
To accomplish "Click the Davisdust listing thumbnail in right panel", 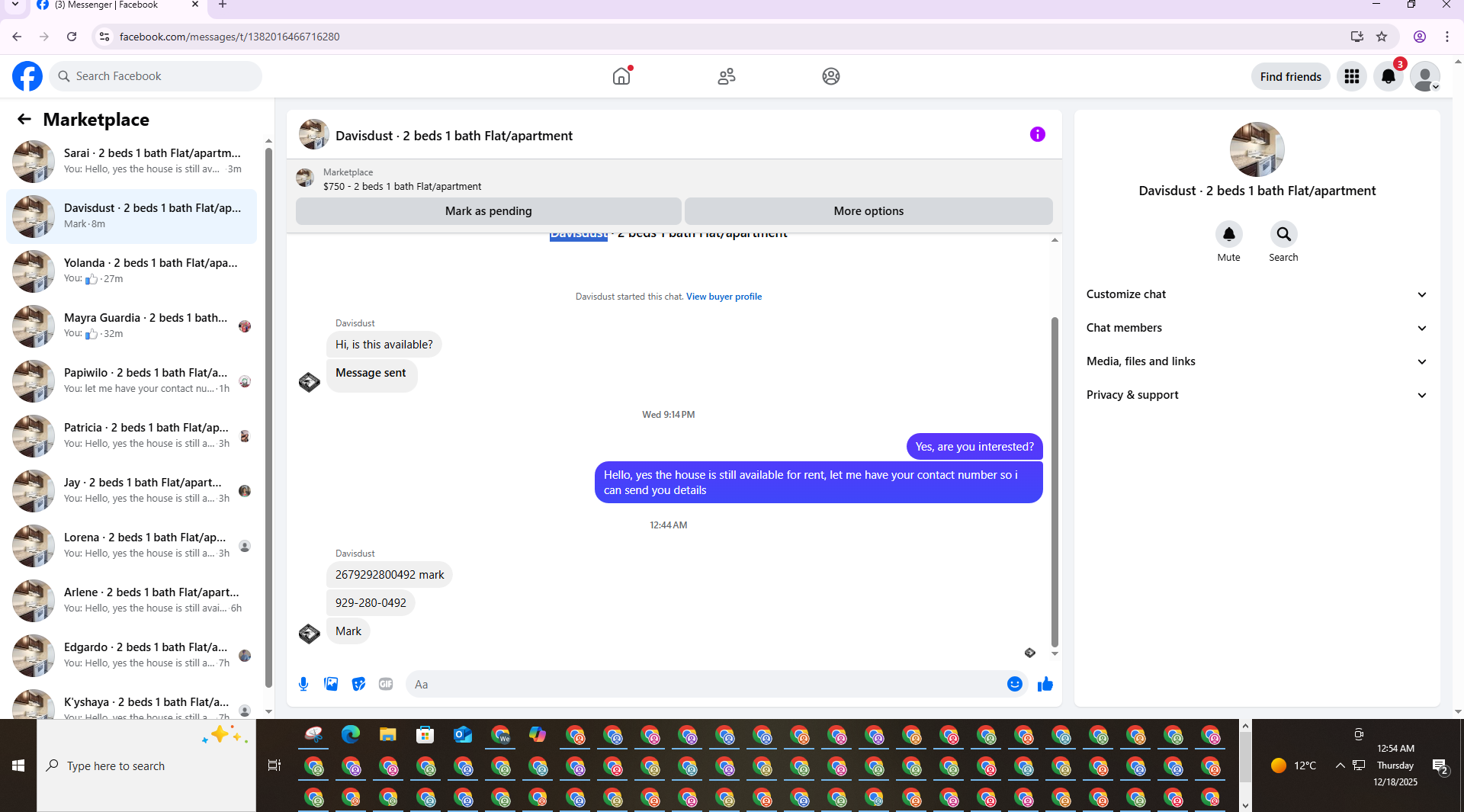I will click(x=1257, y=149).
